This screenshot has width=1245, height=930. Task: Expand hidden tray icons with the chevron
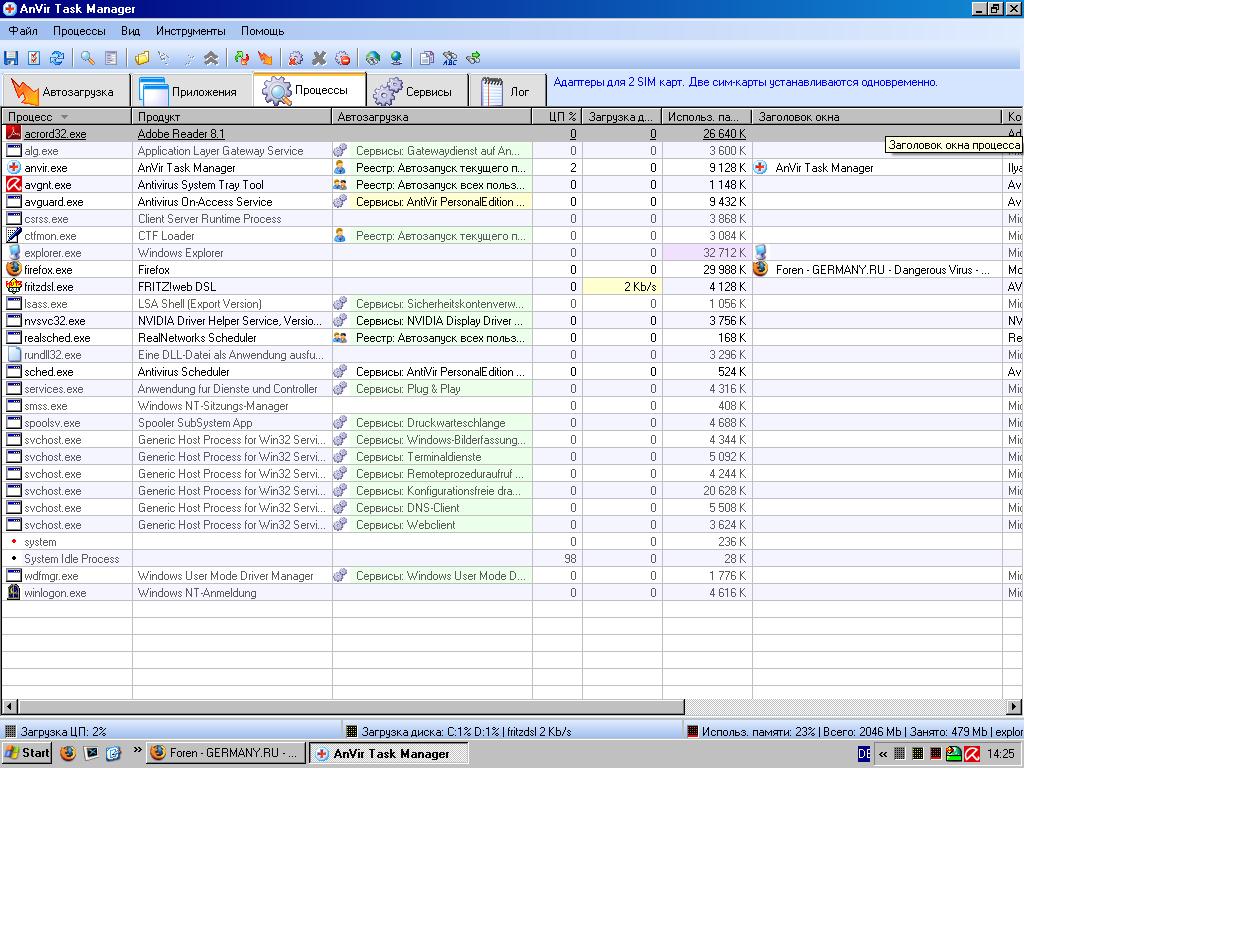click(883, 754)
